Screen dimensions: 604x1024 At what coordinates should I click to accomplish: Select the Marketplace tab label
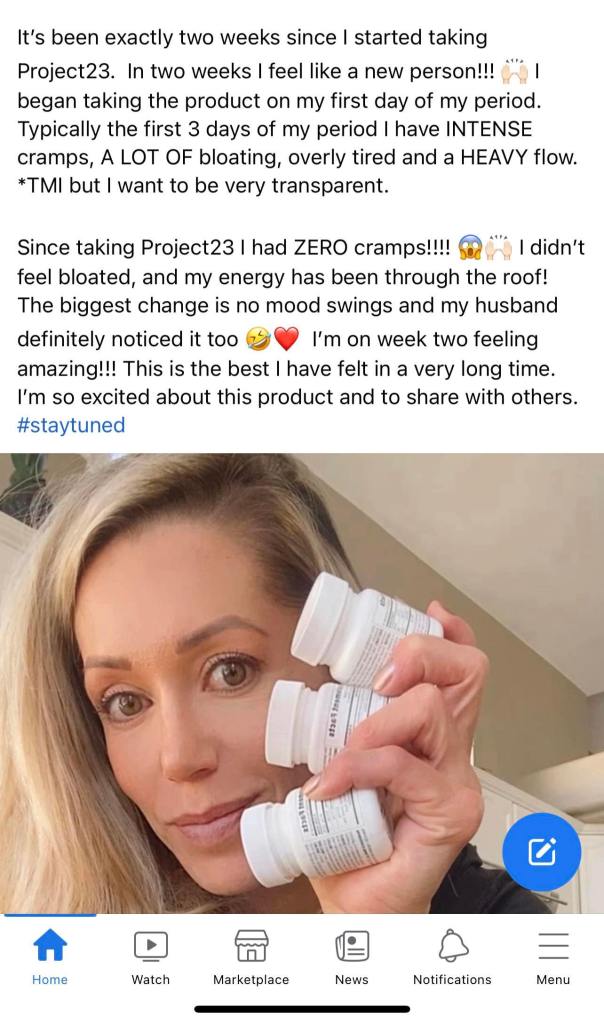pyautogui.click(x=251, y=980)
